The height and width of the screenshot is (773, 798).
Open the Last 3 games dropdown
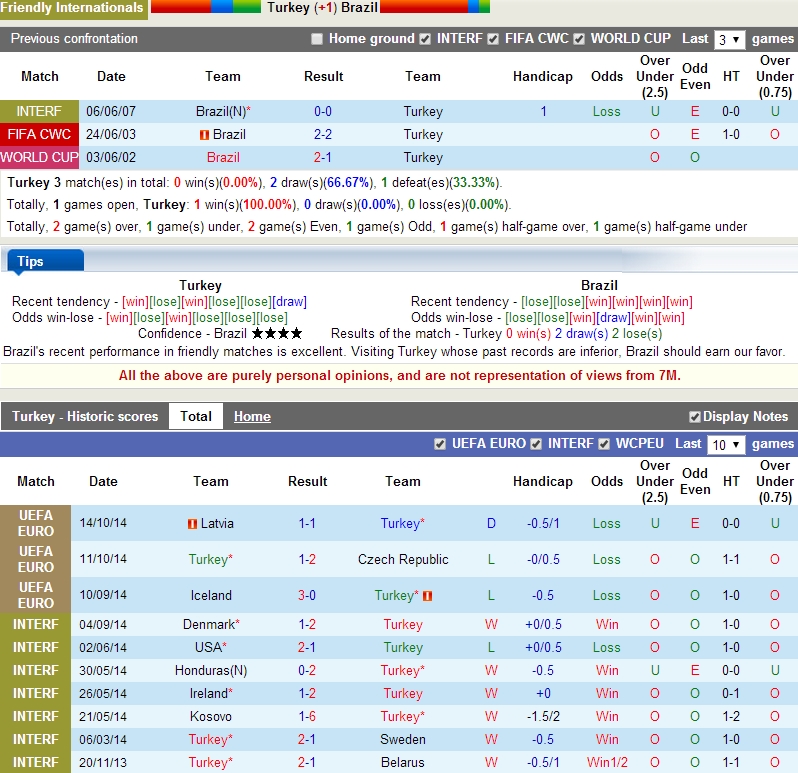pos(730,40)
